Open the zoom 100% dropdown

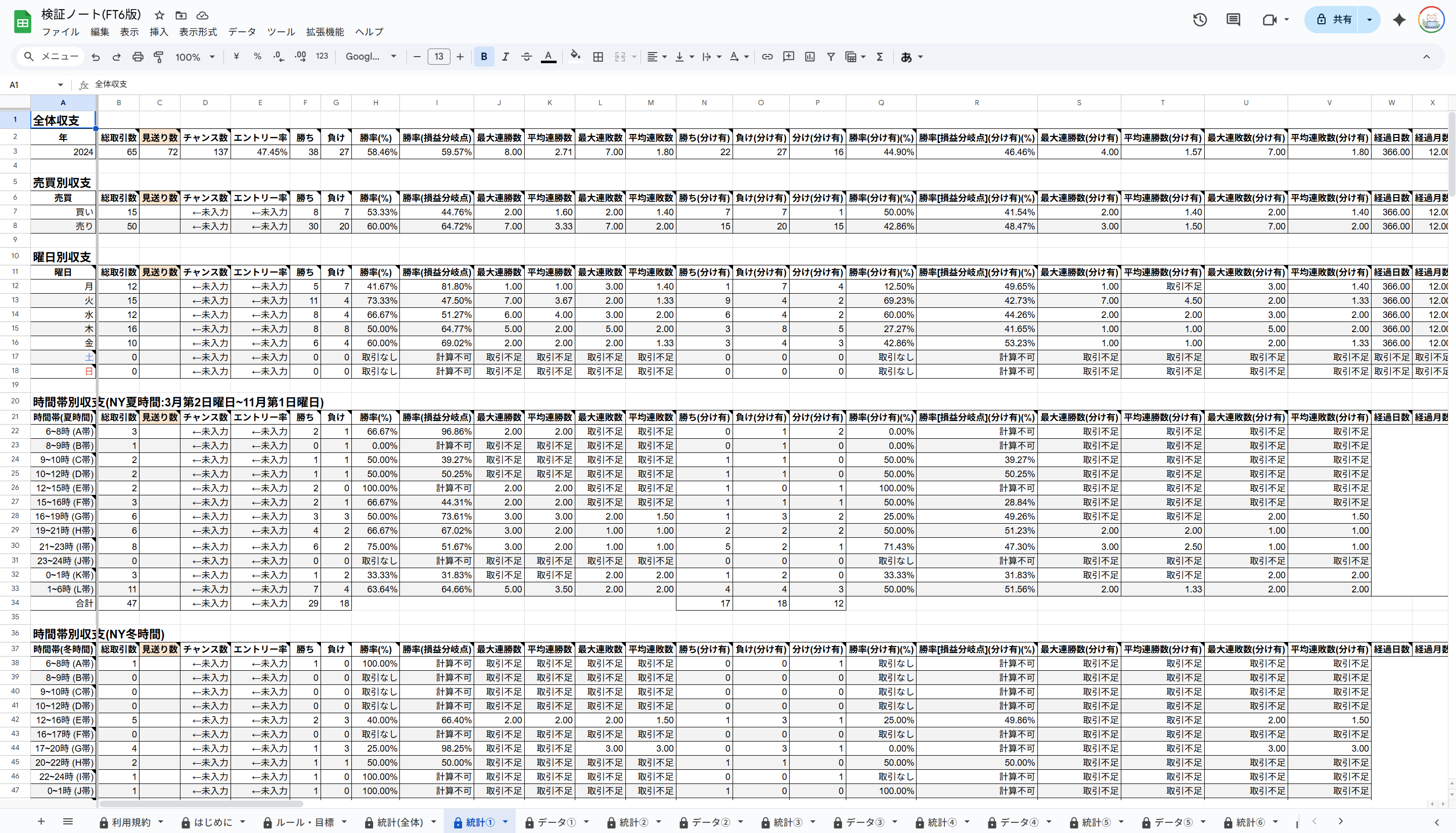click(x=195, y=57)
